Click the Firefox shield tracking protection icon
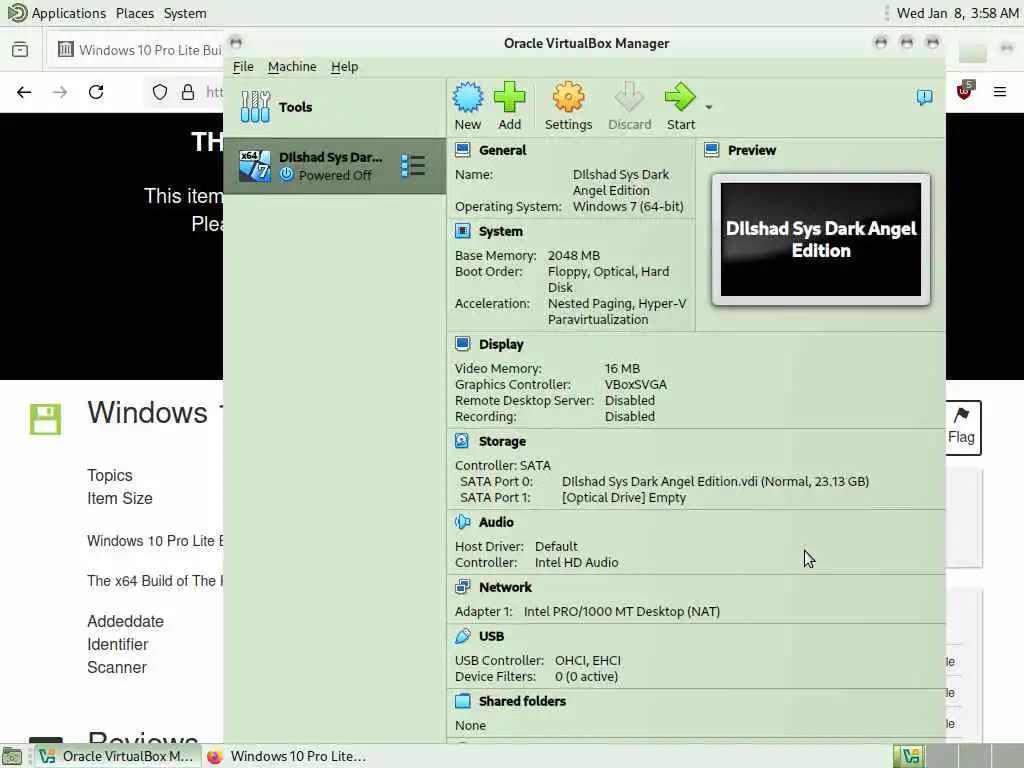This screenshot has width=1024, height=768. coord(160,92)
